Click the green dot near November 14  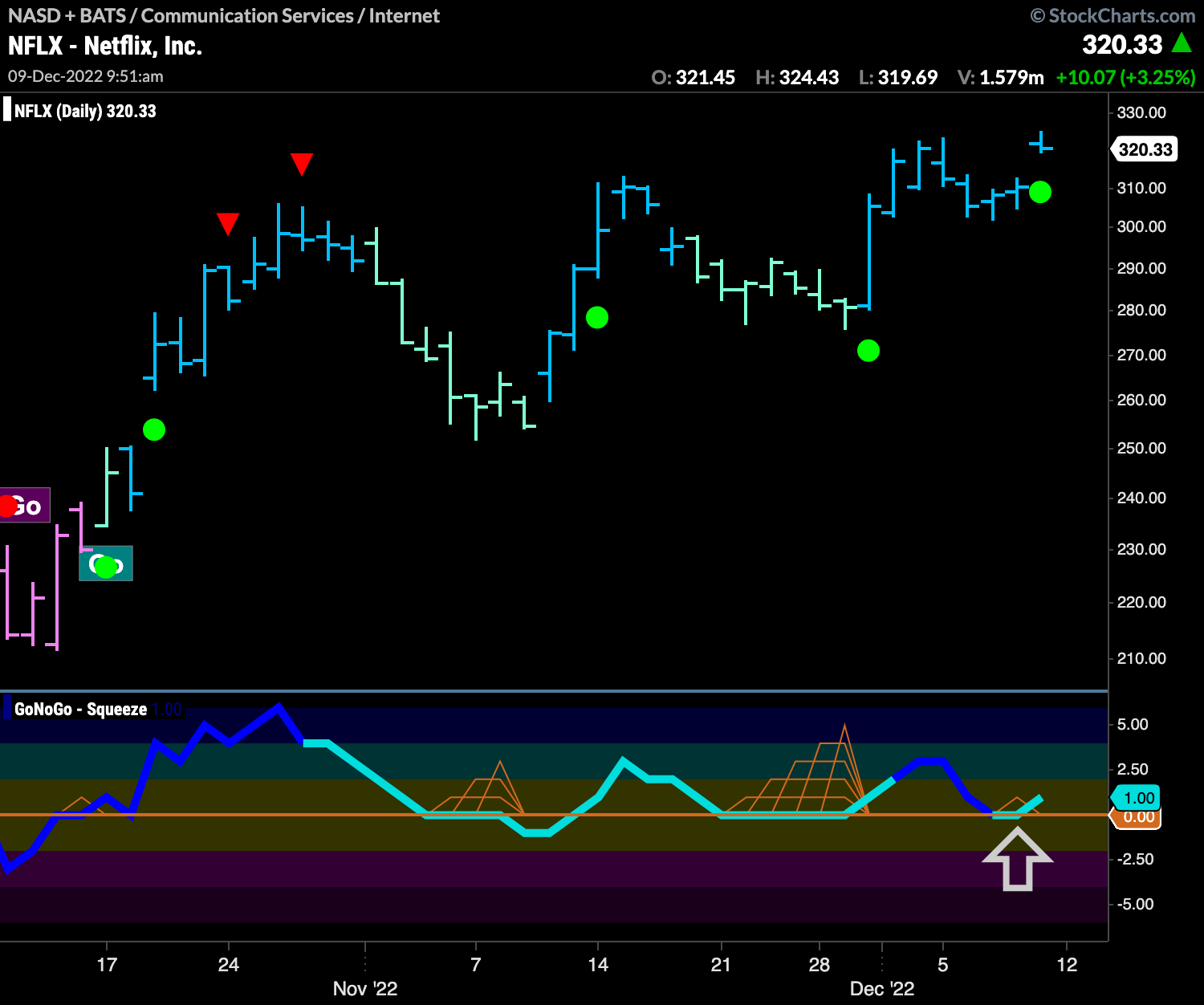[x=597, y=318]
